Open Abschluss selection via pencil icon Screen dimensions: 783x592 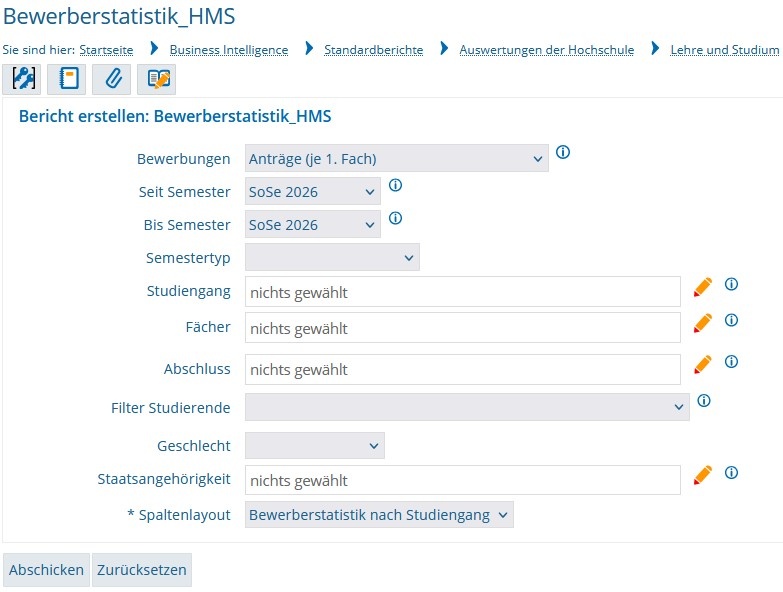703,365
